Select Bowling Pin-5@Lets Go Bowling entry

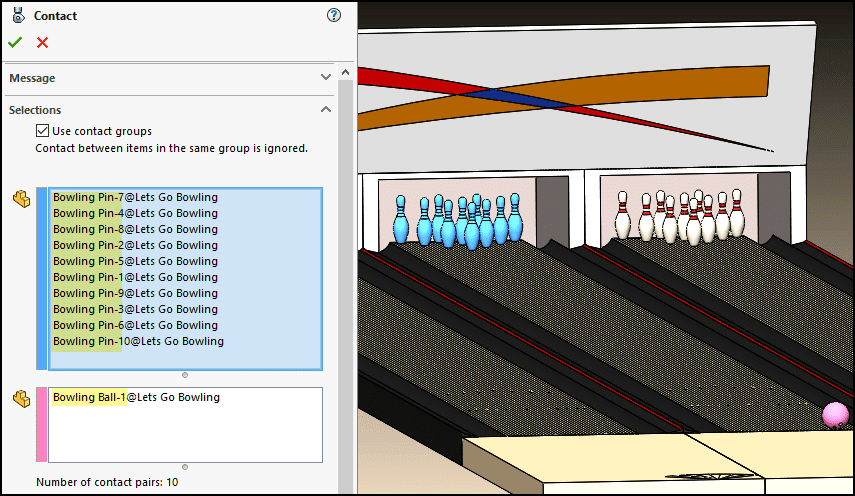point(135,261)
